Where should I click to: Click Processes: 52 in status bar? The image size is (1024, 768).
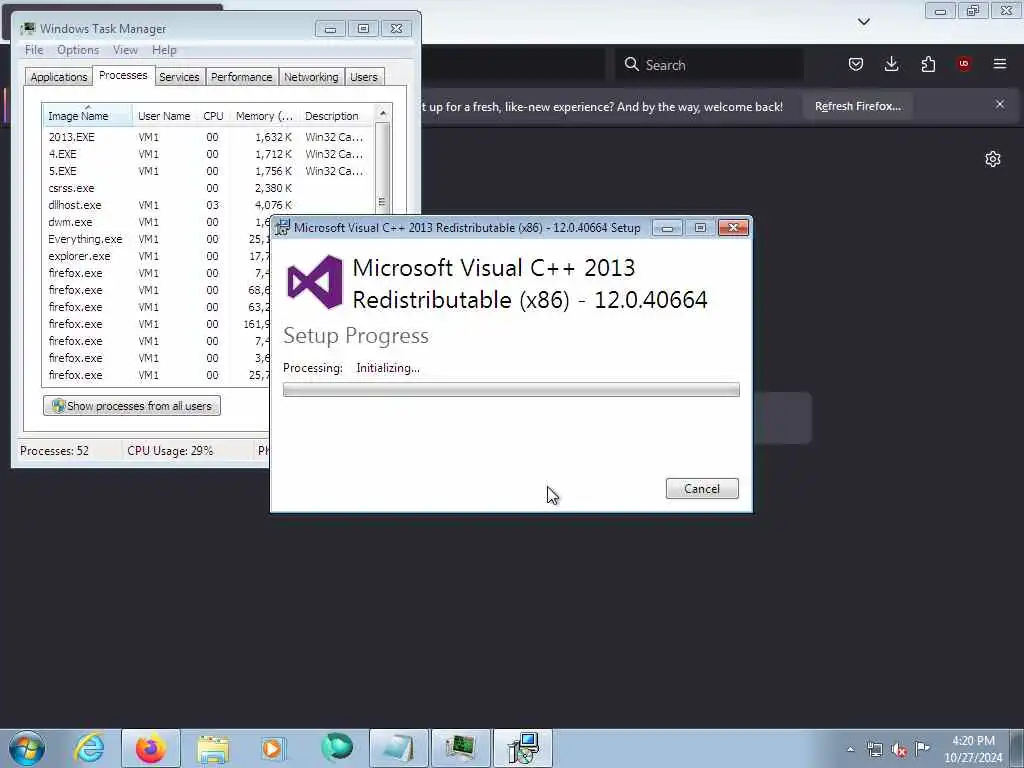(54, 451)
